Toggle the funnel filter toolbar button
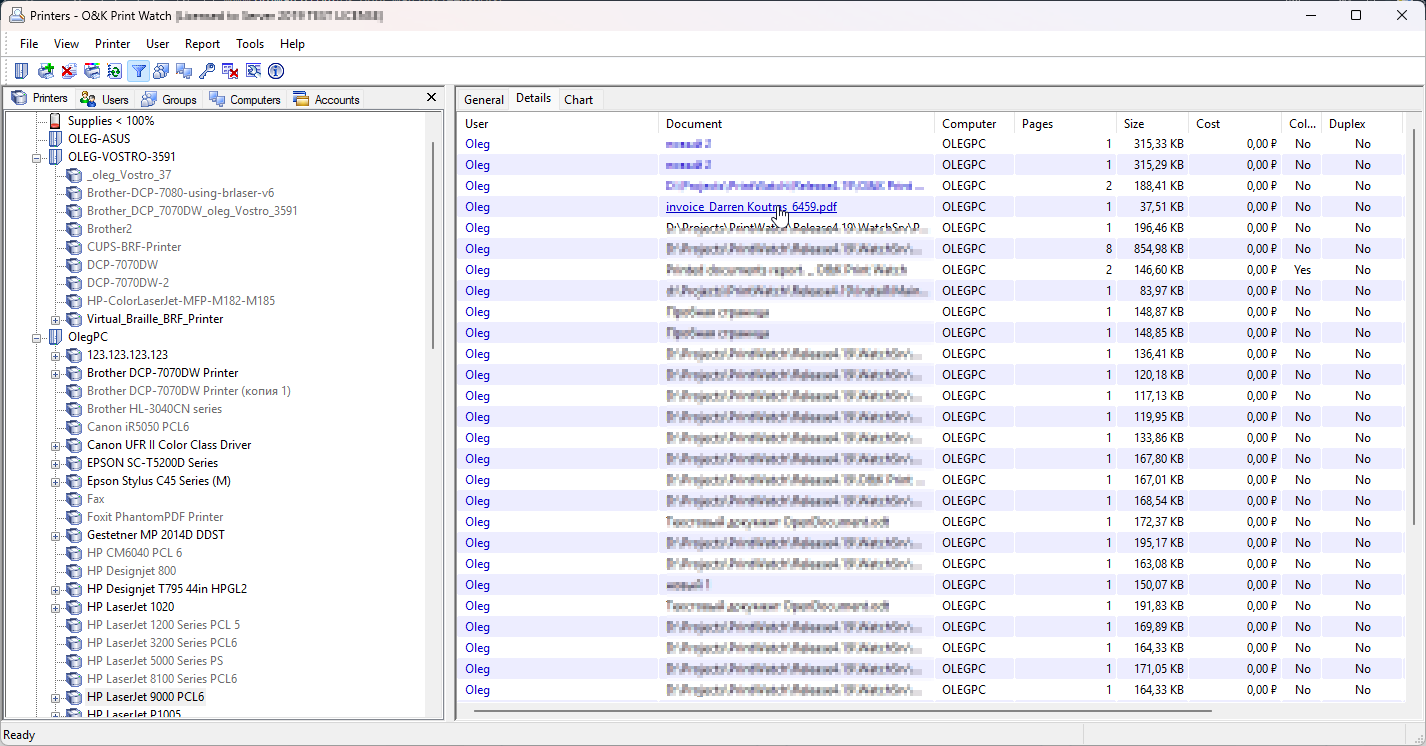This screenshot has height=746, width=1426. click(138, 71)
